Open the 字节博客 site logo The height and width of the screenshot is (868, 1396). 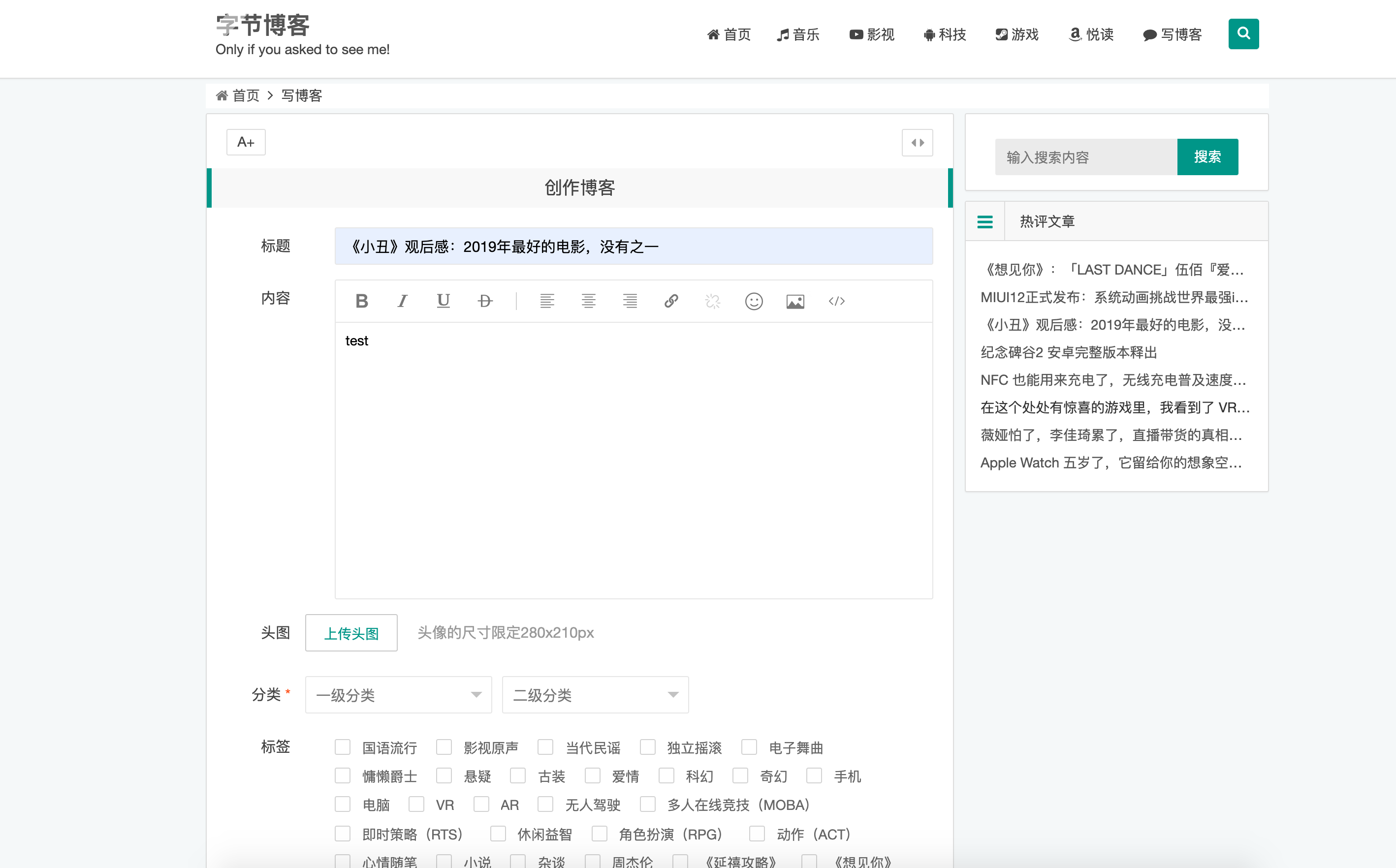(x=262, y=25)
